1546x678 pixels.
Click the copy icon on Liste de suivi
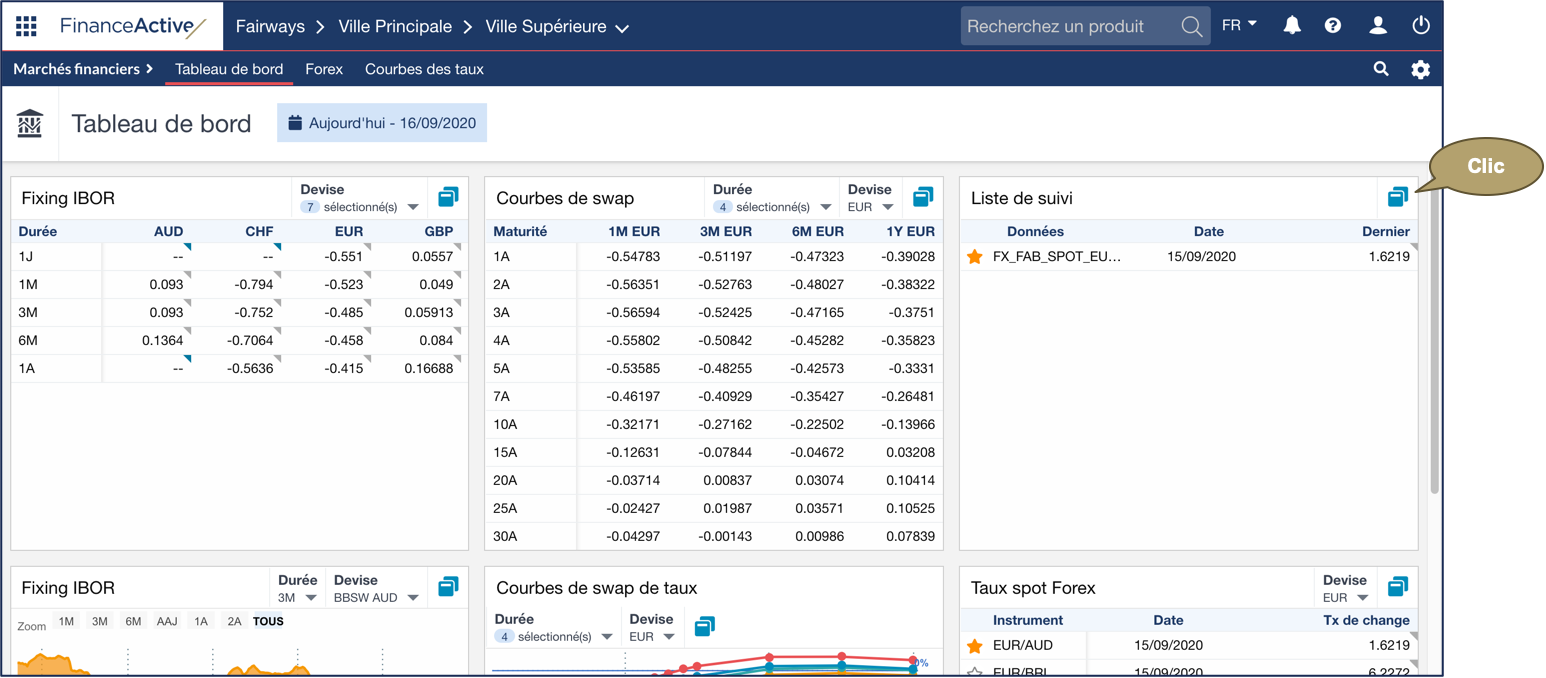click(1397, 197)
